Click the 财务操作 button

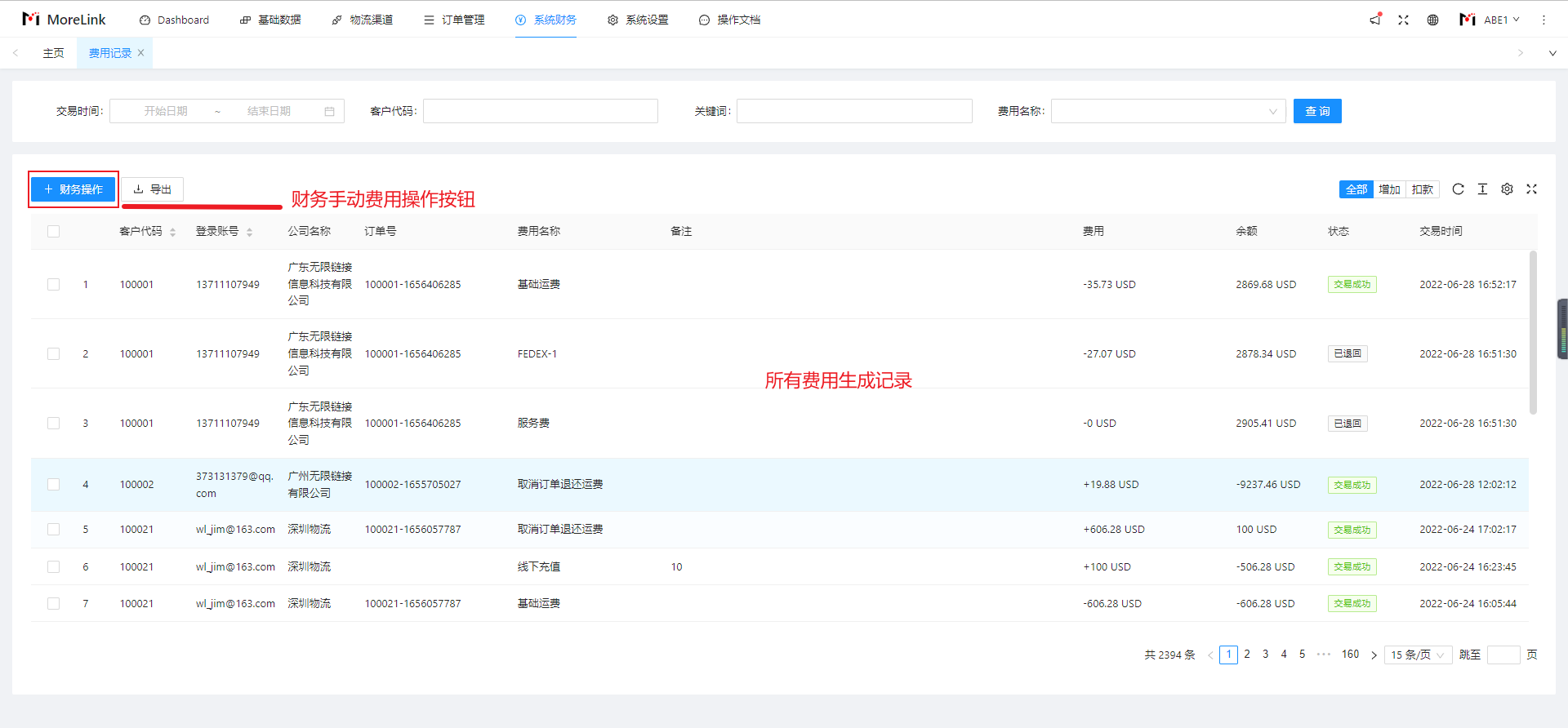[73, 189]
